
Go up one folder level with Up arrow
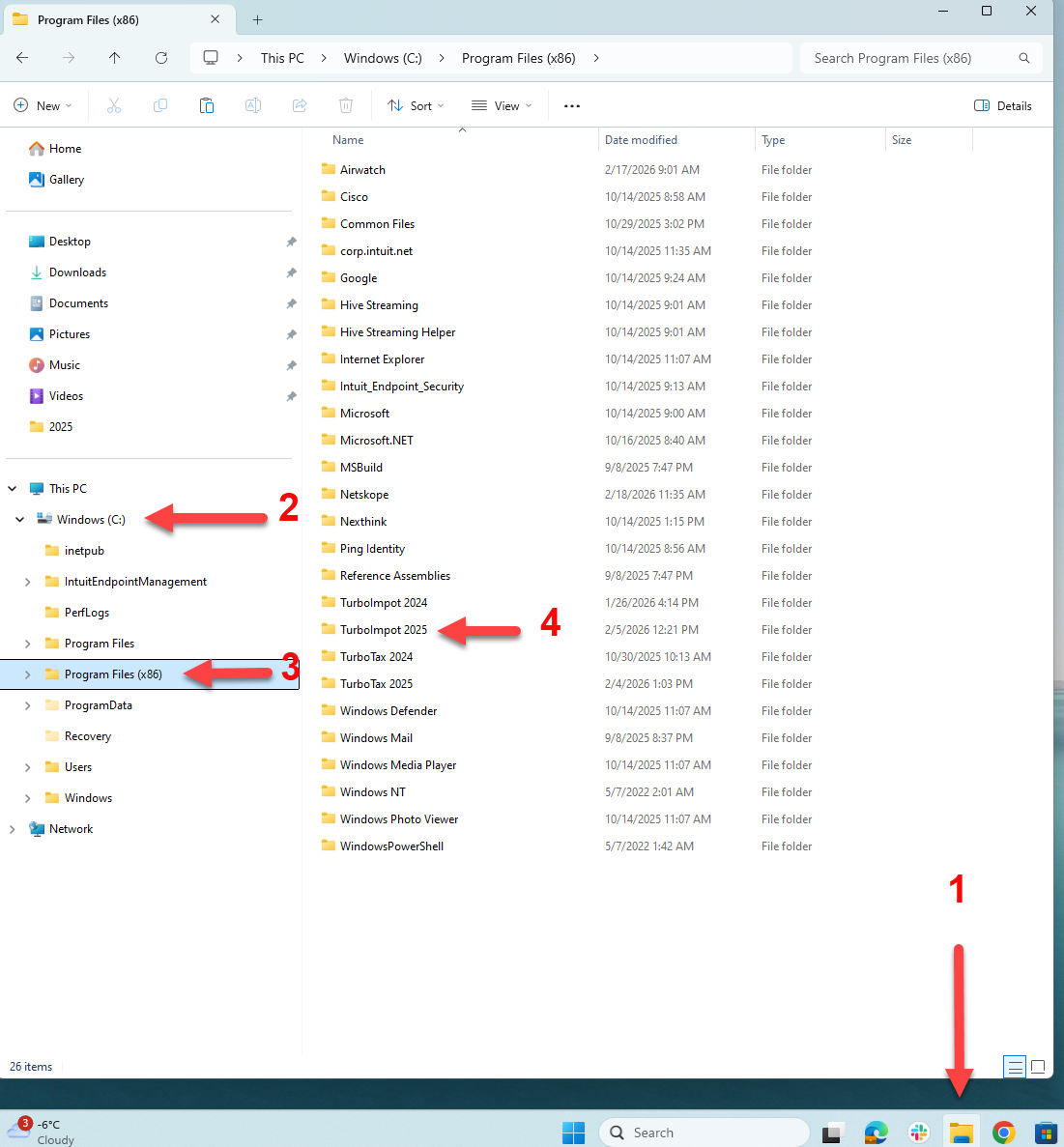tap(115, 58)
